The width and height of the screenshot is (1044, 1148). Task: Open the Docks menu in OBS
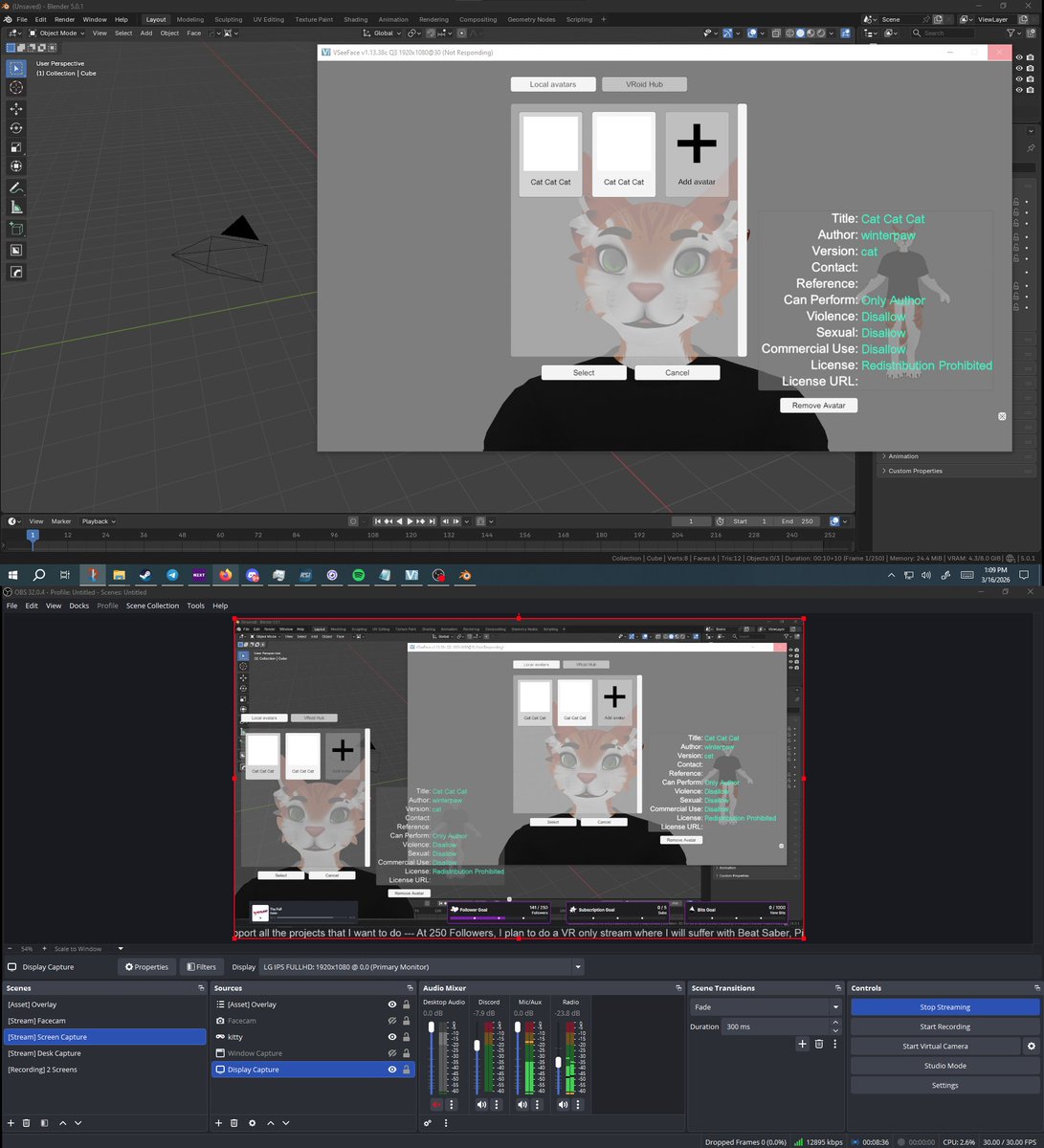(78, 606)
